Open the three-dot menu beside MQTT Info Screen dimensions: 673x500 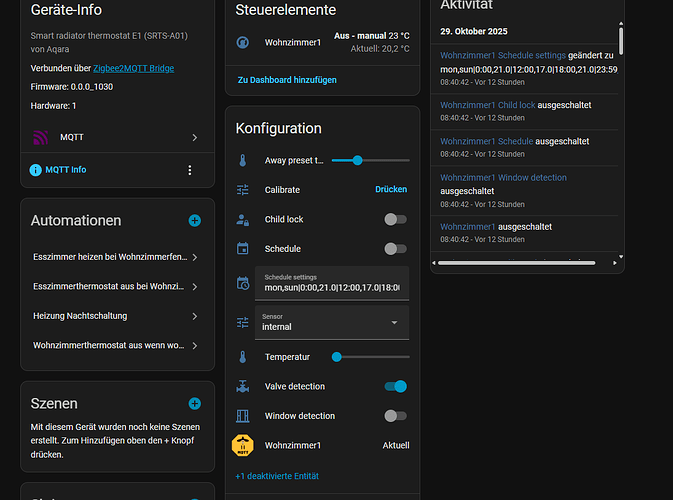[190, 170]
